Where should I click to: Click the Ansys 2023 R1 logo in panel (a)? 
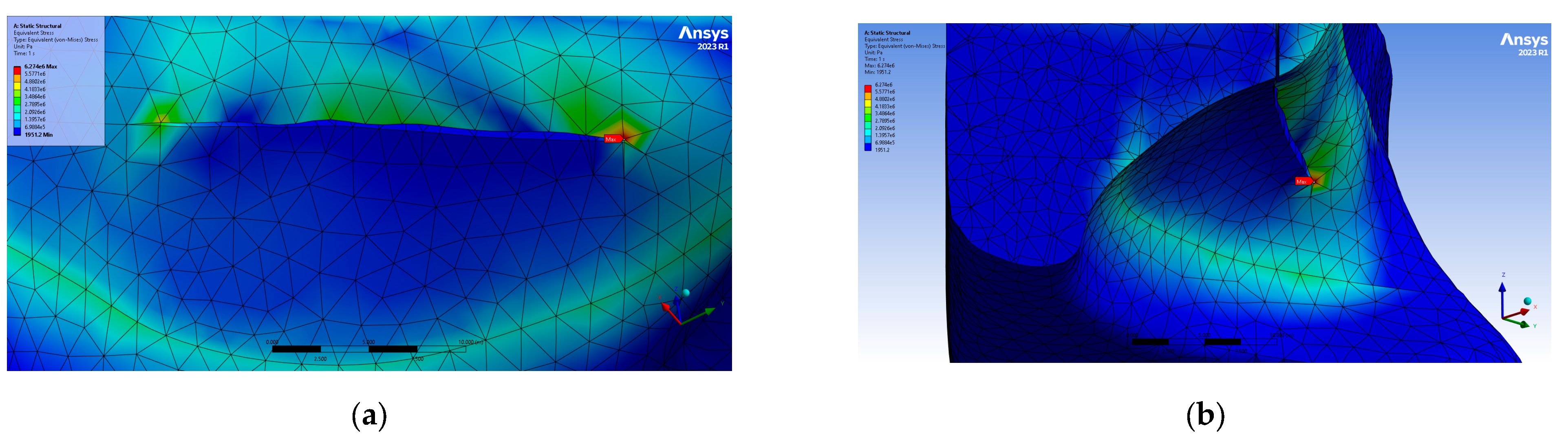click(704, 38)
